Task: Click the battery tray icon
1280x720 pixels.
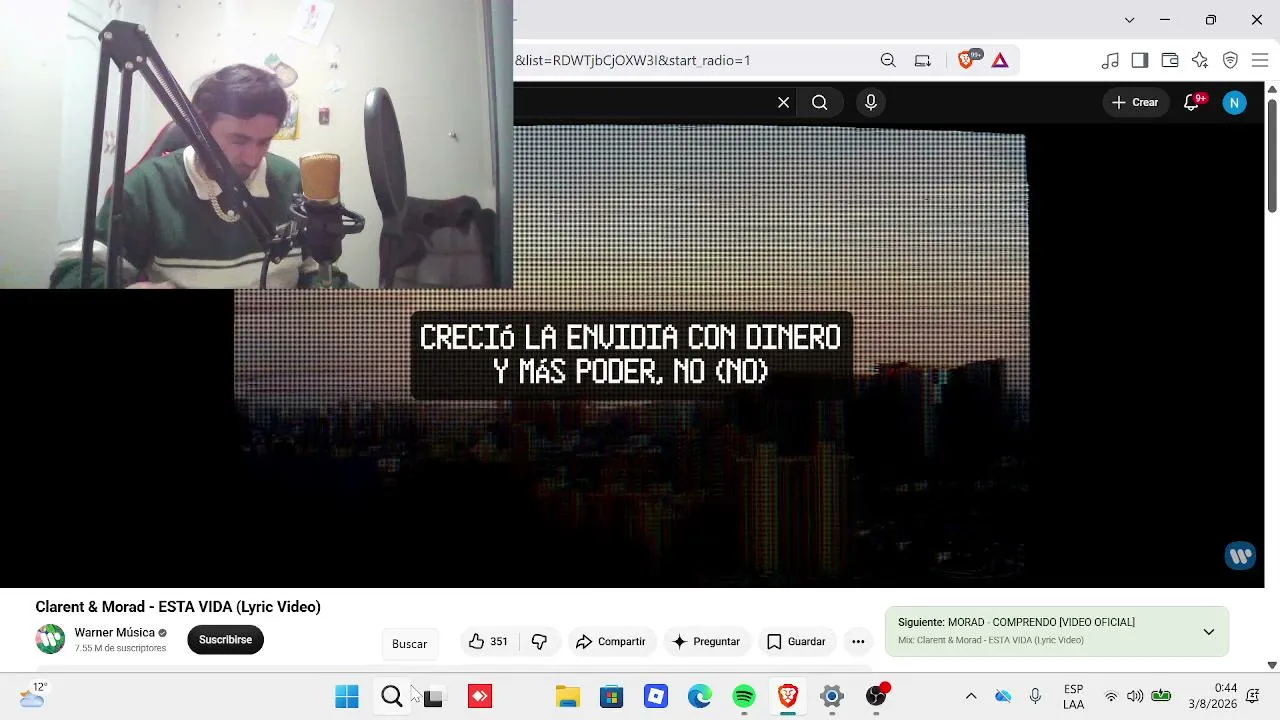Action: coord(1161,696)
